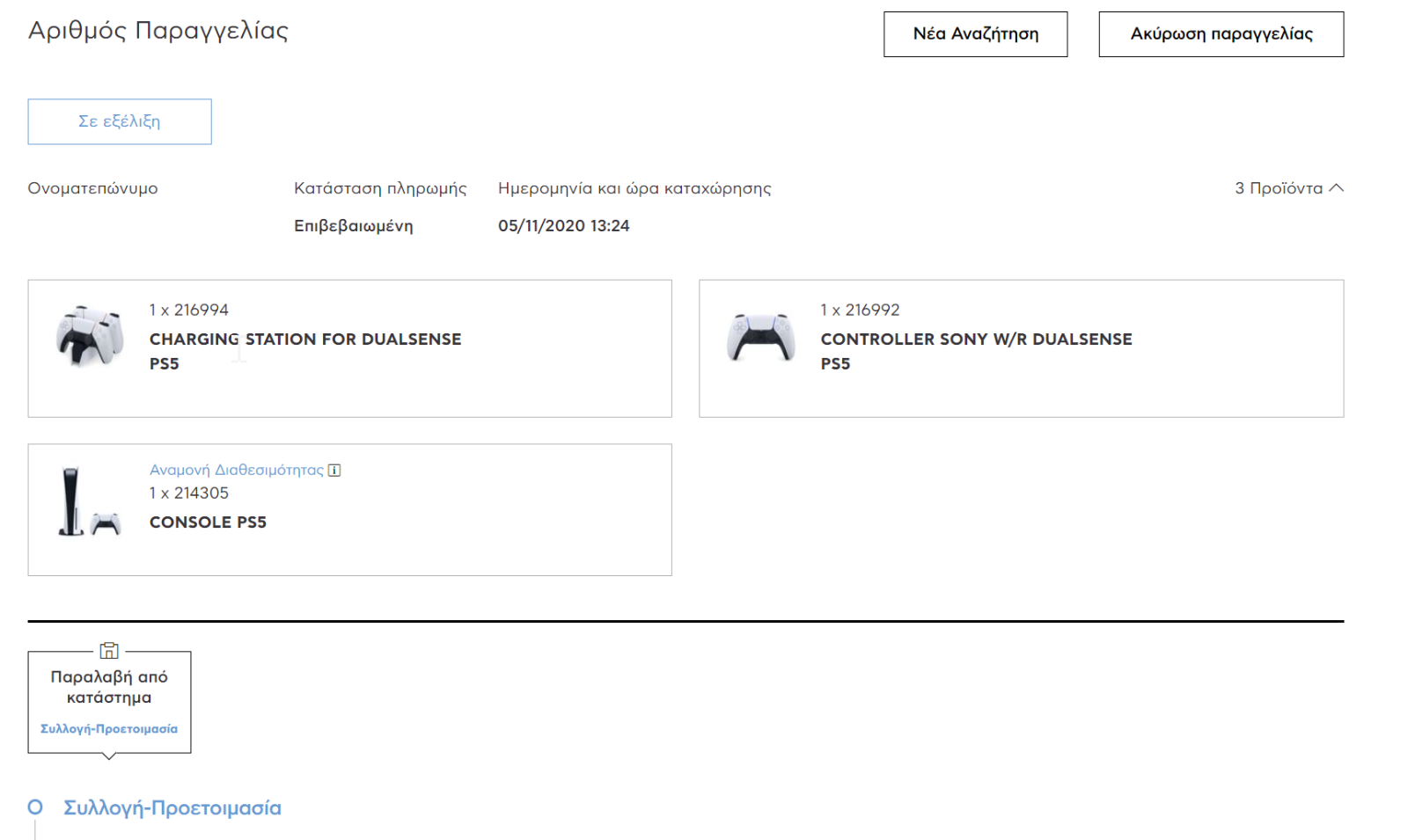Click the Ημερομηνία και ώρα καταχώρησης label
The width and height of the screenshot is (1408, 840).
pos(634,188)
